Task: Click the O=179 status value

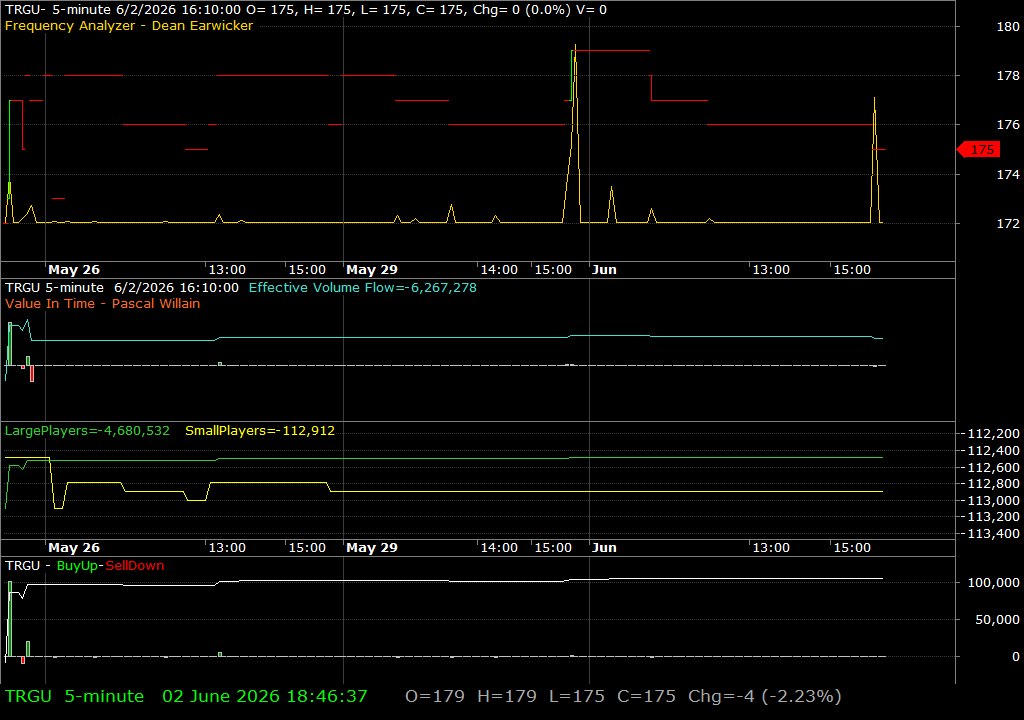Action: [x=435, y=696]
